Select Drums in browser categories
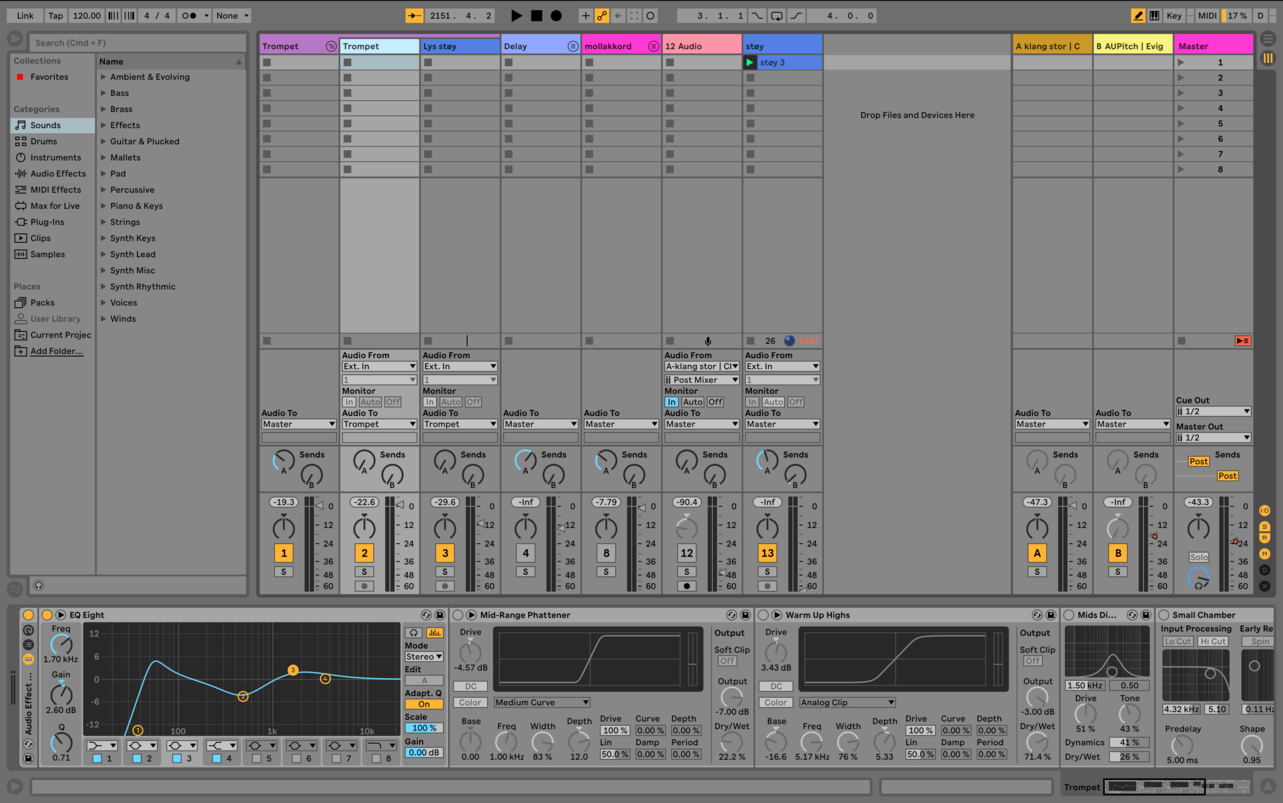 tap(44, 141)
